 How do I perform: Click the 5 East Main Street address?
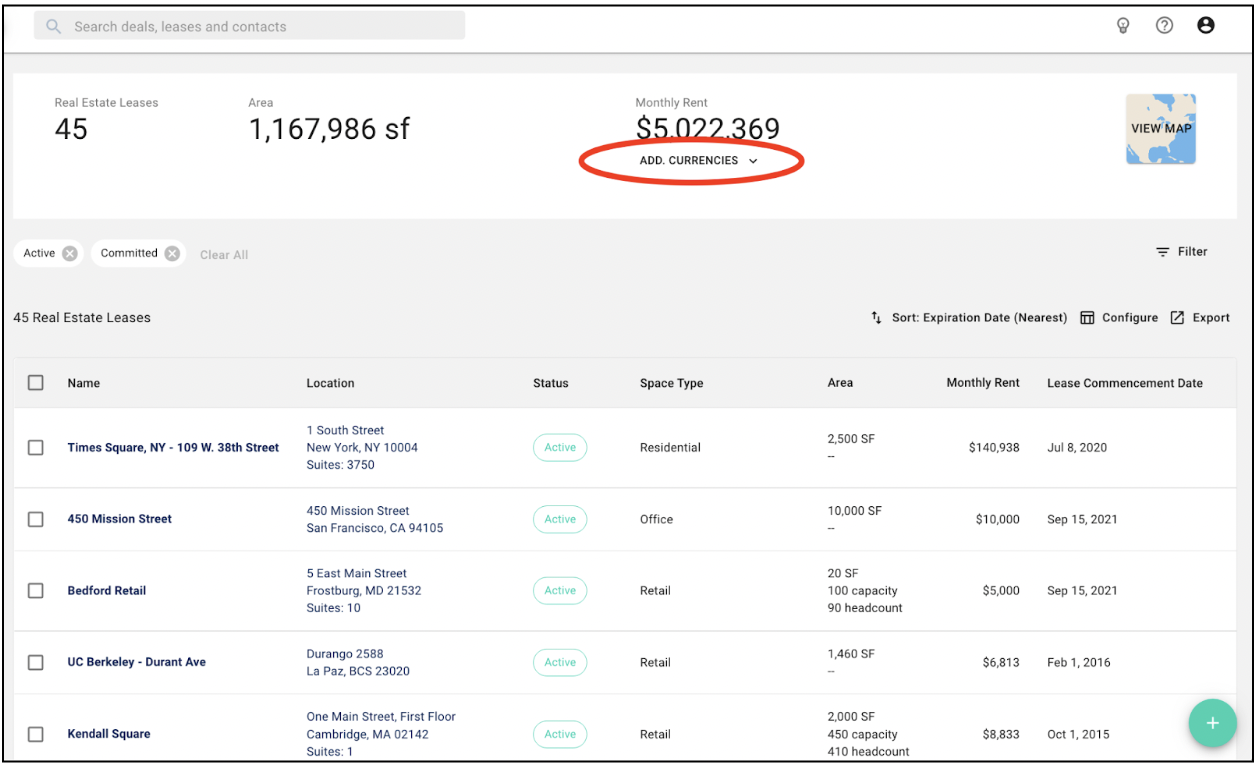pyautogui.click(x=364, y=591)
